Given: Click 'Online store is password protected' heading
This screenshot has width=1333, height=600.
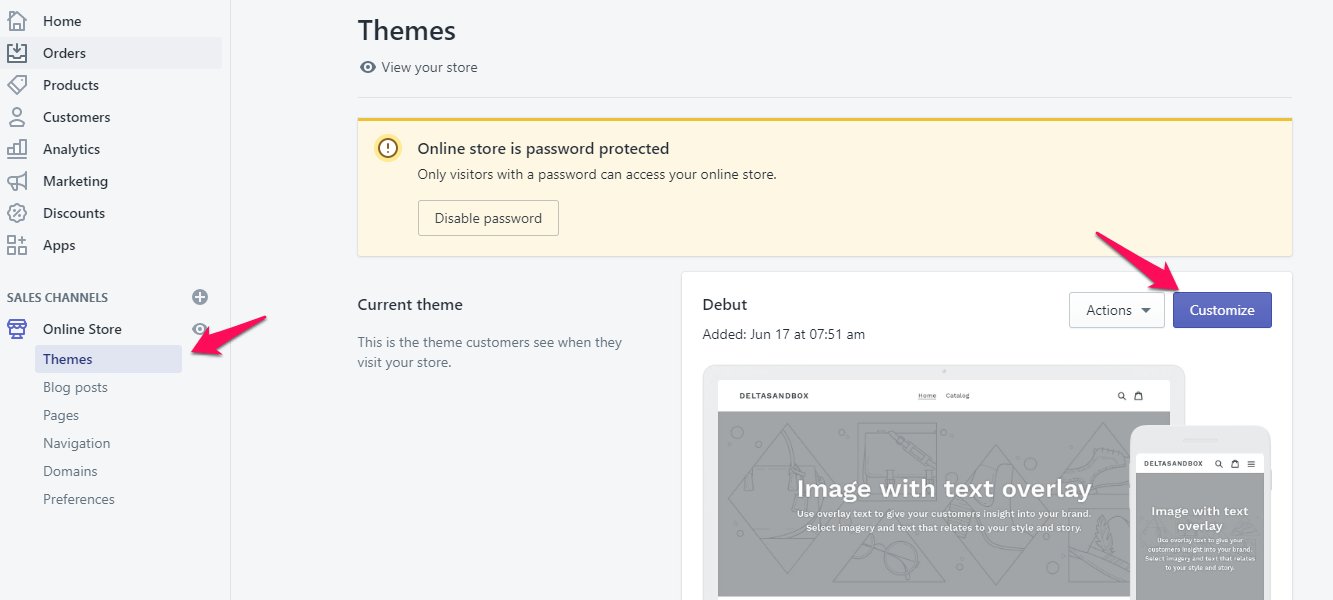Looking at the screenshot, I should [543, 149].
